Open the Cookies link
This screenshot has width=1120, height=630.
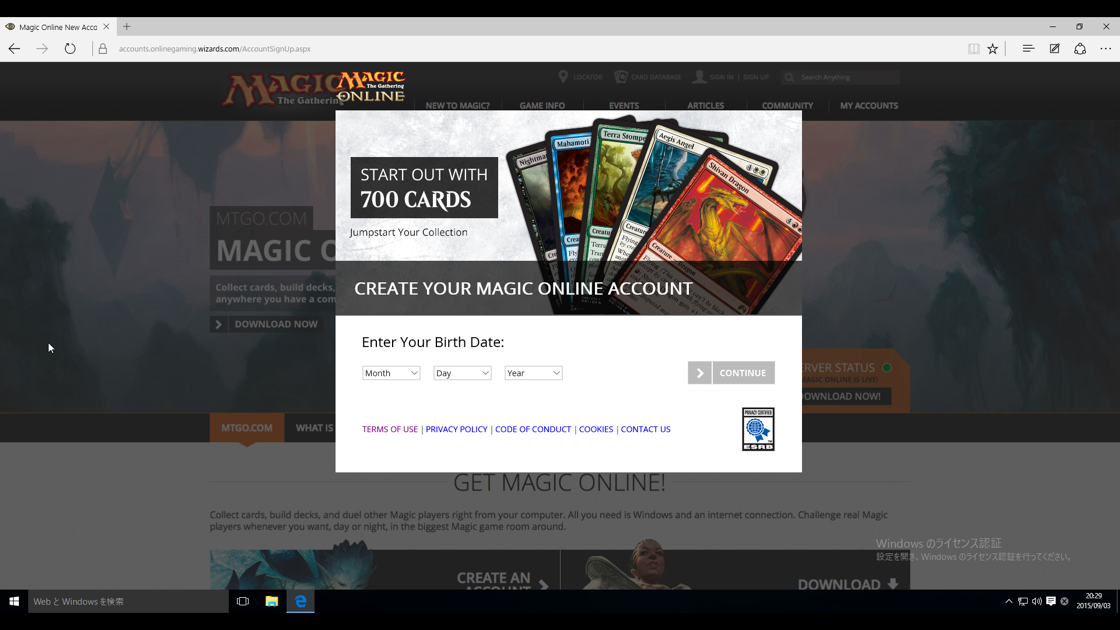pyautogui.click(x=596, y=429)
